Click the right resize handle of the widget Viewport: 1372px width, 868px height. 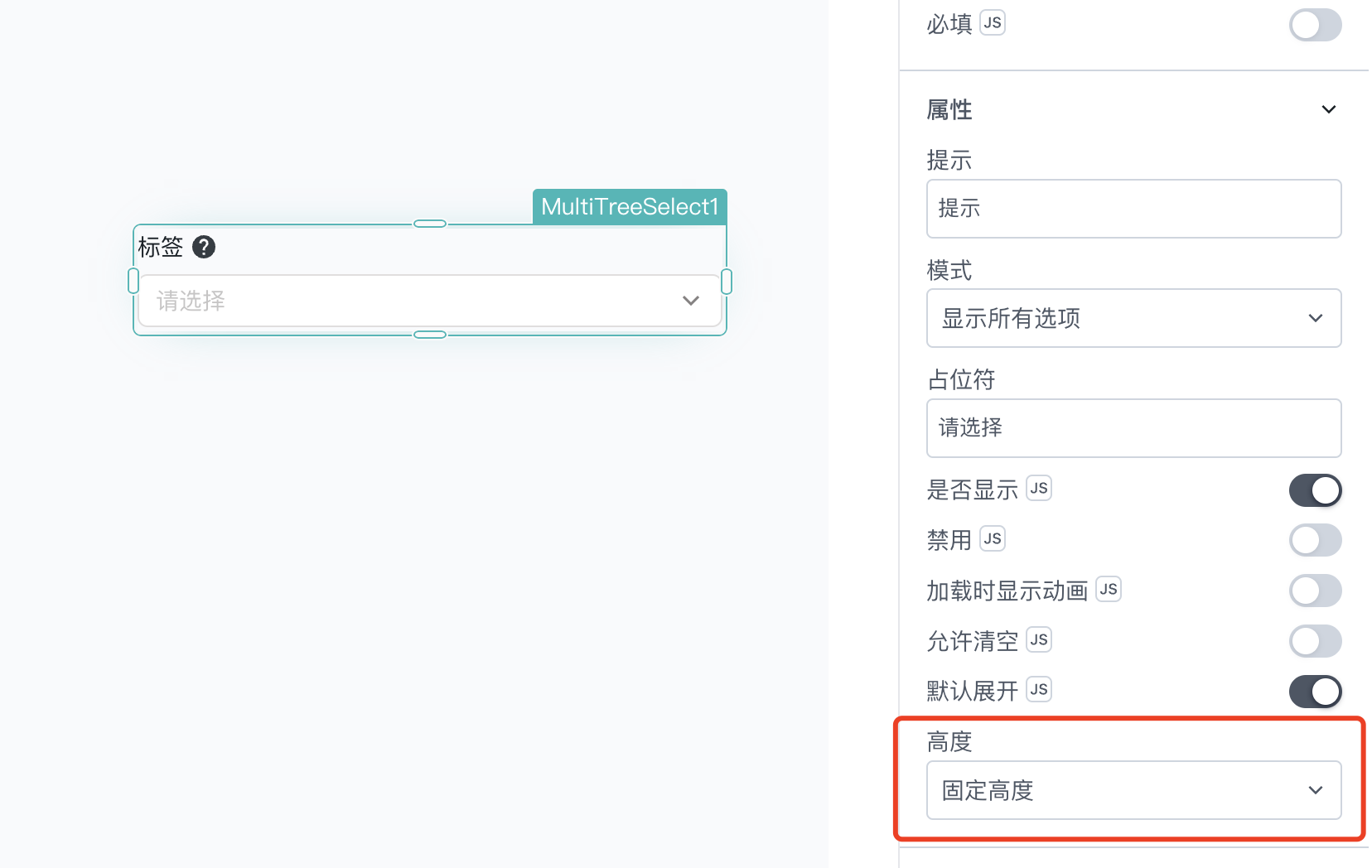point(727,282)
